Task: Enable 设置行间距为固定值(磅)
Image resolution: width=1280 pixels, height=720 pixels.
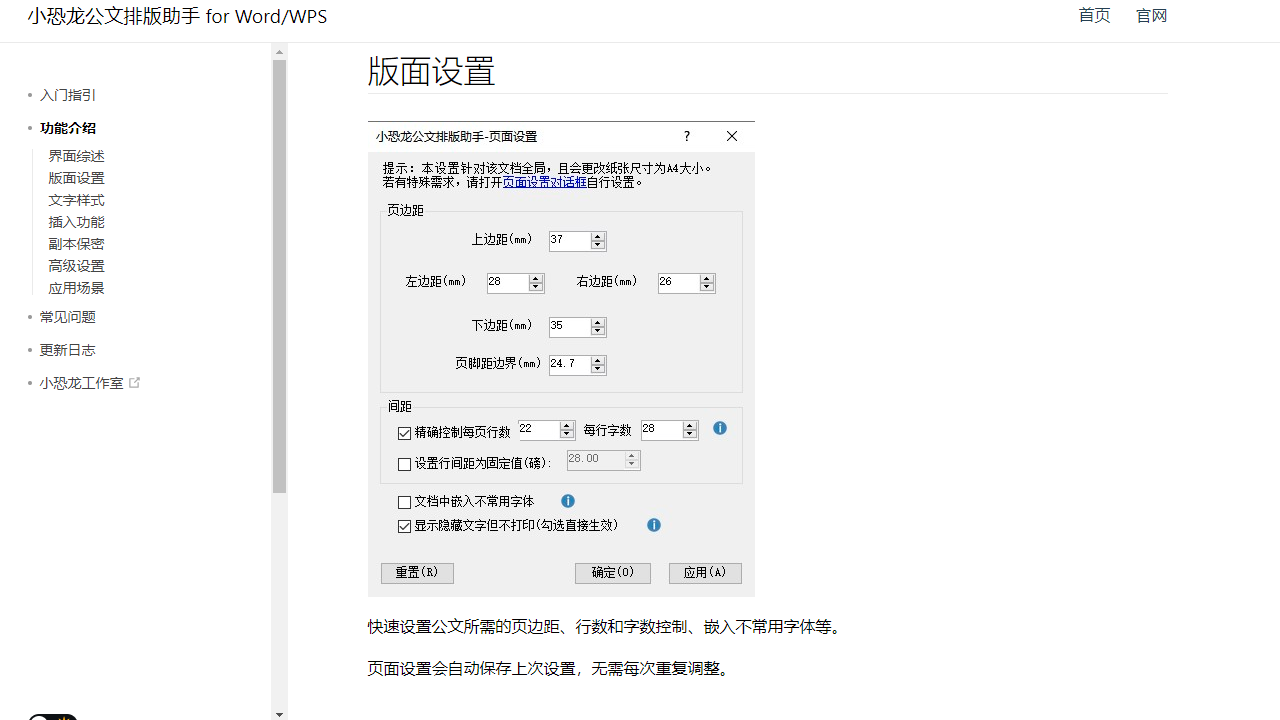Action: tap(404, 464)
